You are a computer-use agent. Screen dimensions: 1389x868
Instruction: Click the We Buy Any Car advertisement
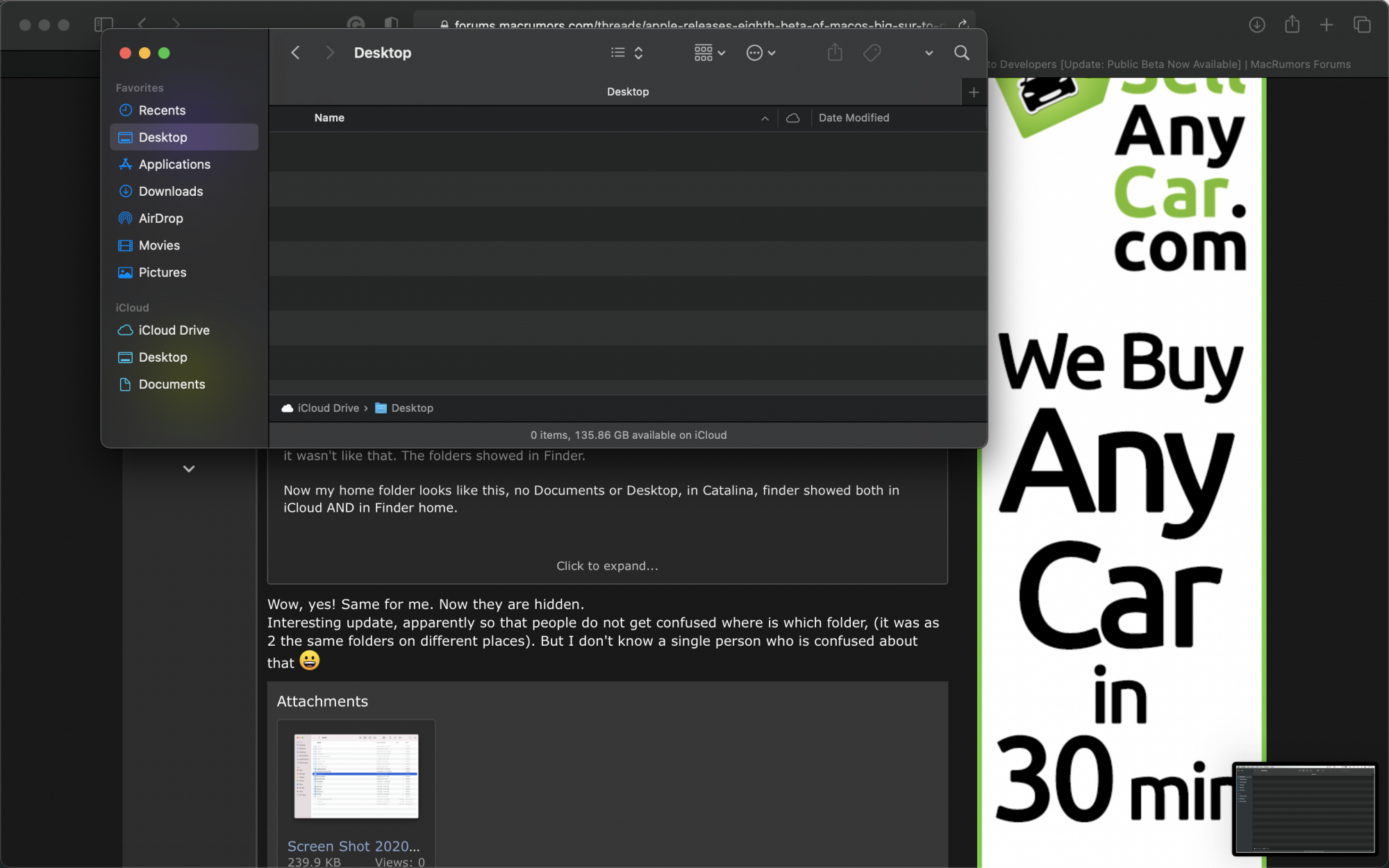click(1122, 472)
